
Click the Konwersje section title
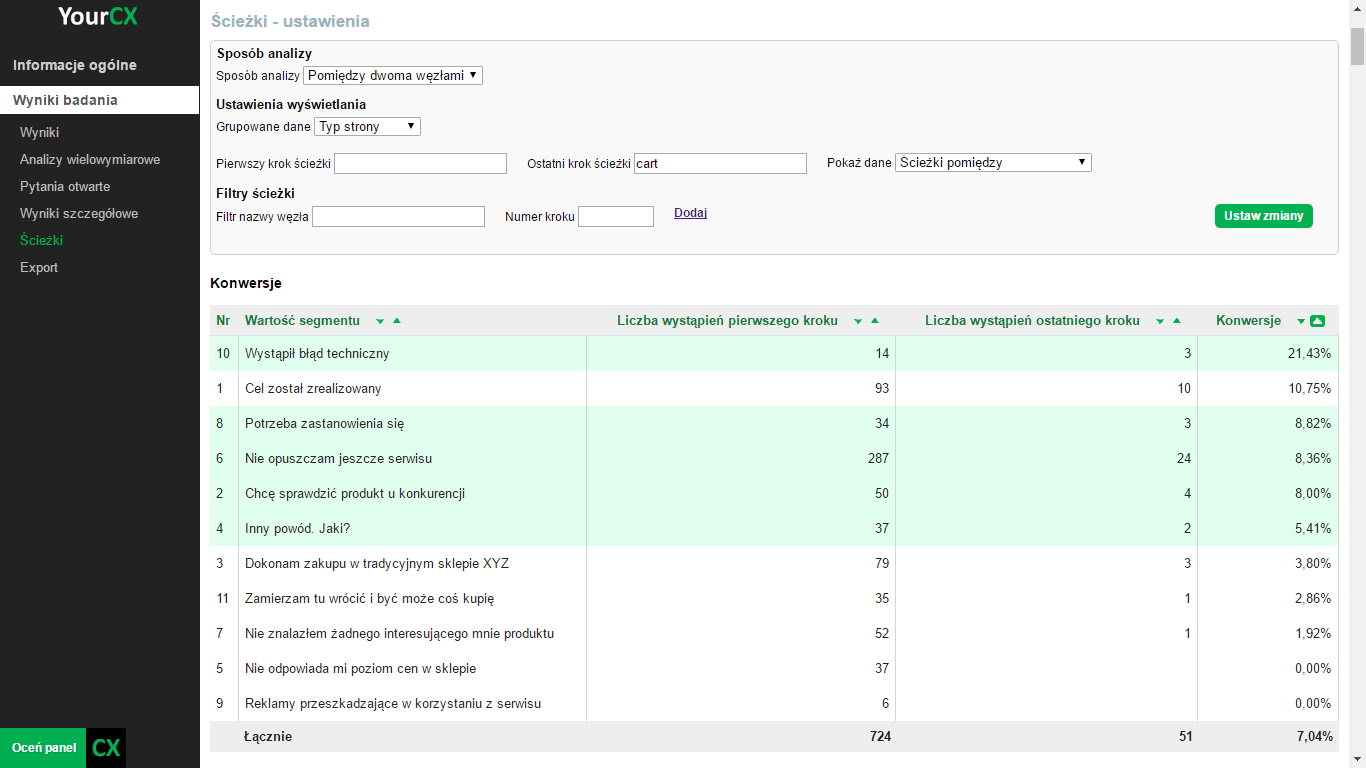tap(246, 283)
